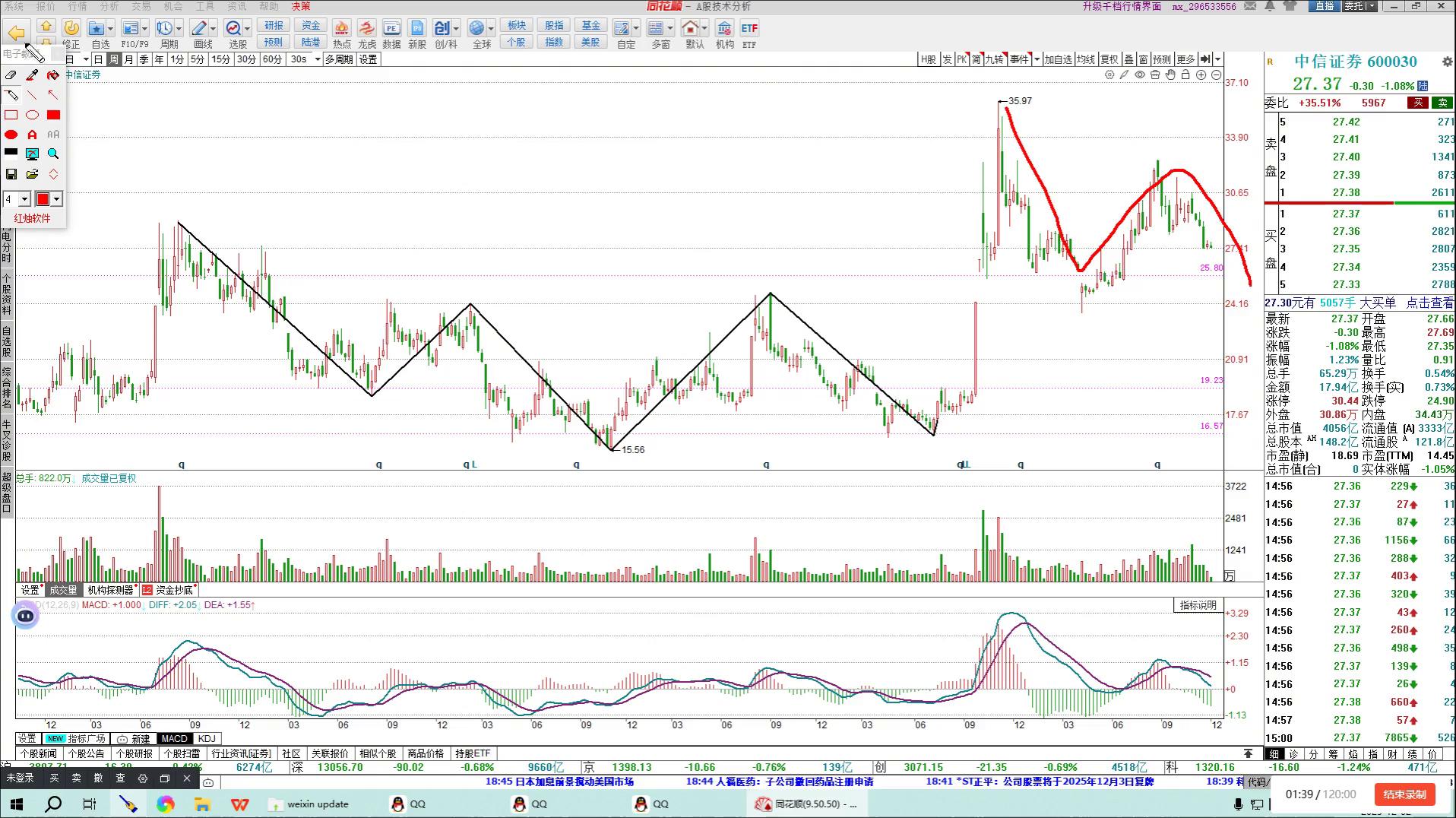Click the notification bell icon in title bar
Screen dimensions: 1456x818
pyautogui.click(x=1270, y=6)
